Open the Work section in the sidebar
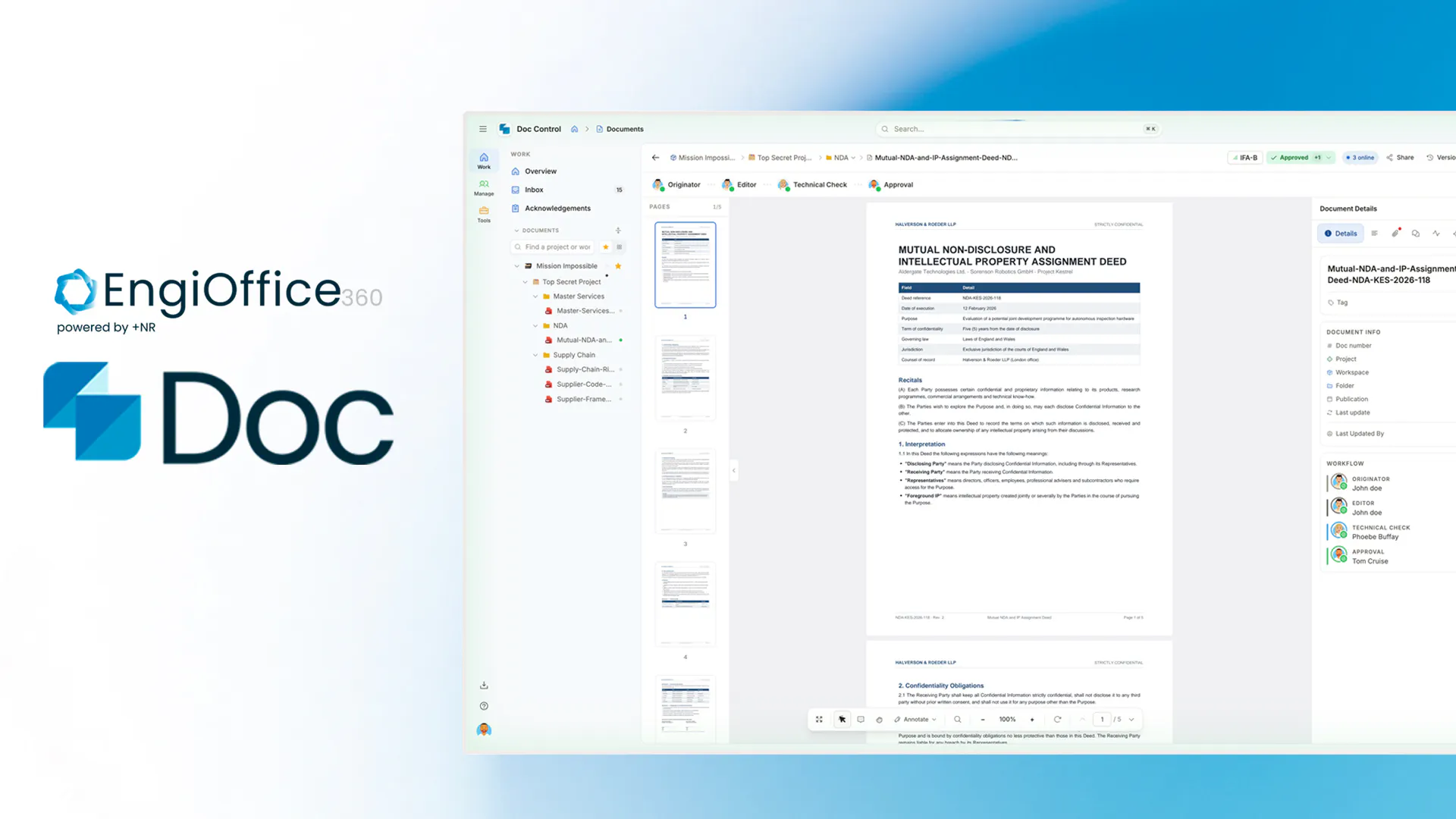 pyautogui.click(x=484, y=161)
